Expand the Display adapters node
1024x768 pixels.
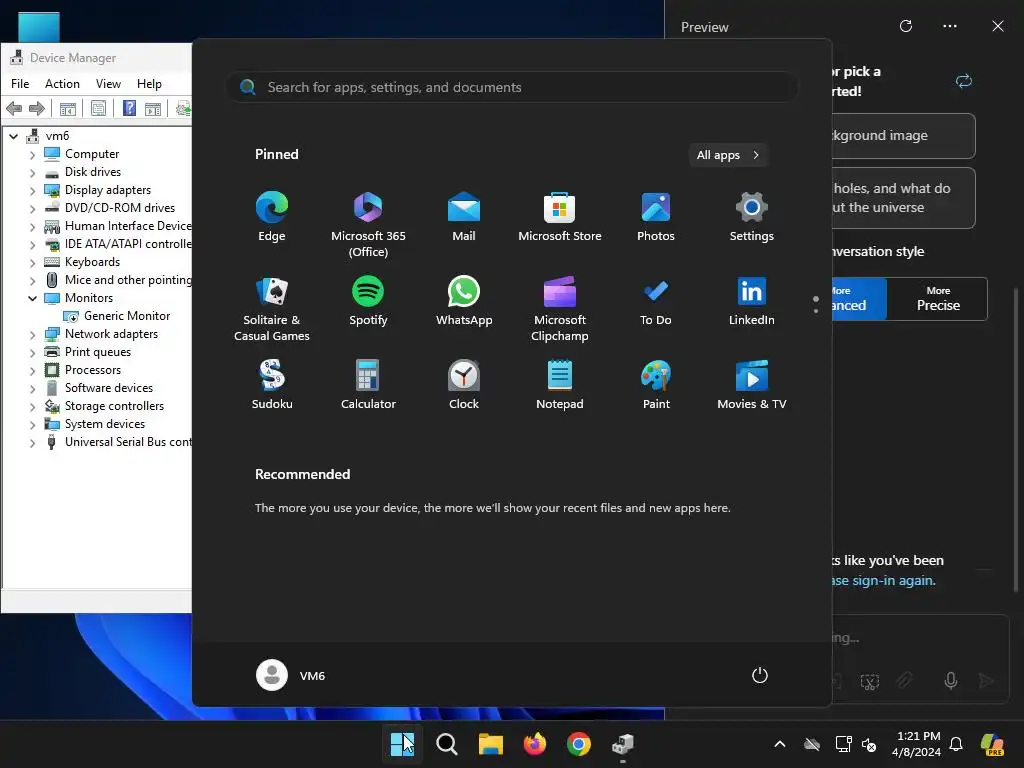33,191
